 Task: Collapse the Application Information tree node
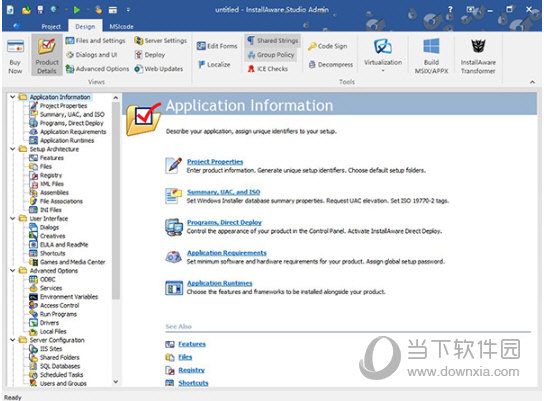tap(12, 97)
